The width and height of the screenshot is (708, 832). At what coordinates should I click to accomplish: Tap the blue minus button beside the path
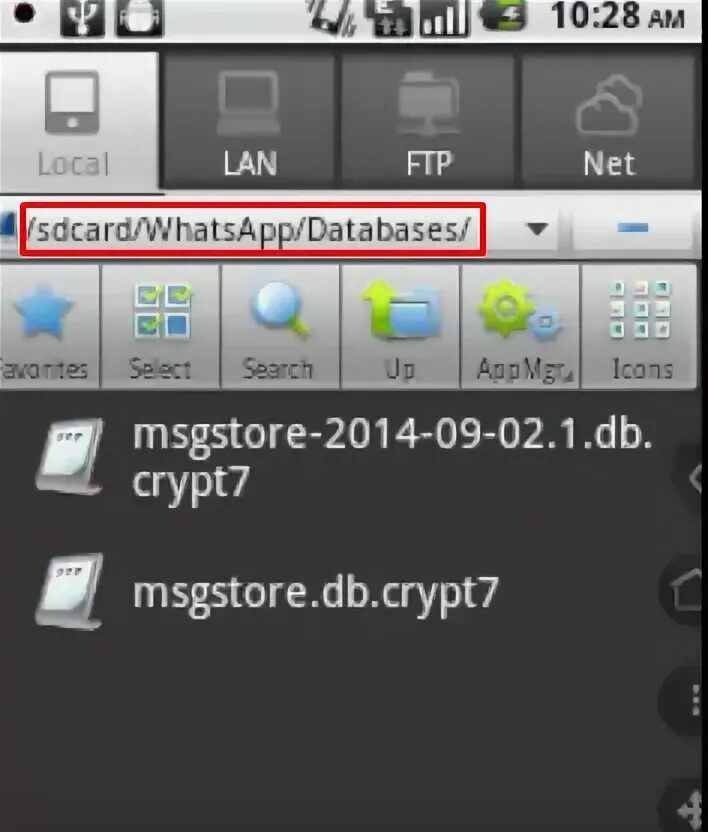633,228
